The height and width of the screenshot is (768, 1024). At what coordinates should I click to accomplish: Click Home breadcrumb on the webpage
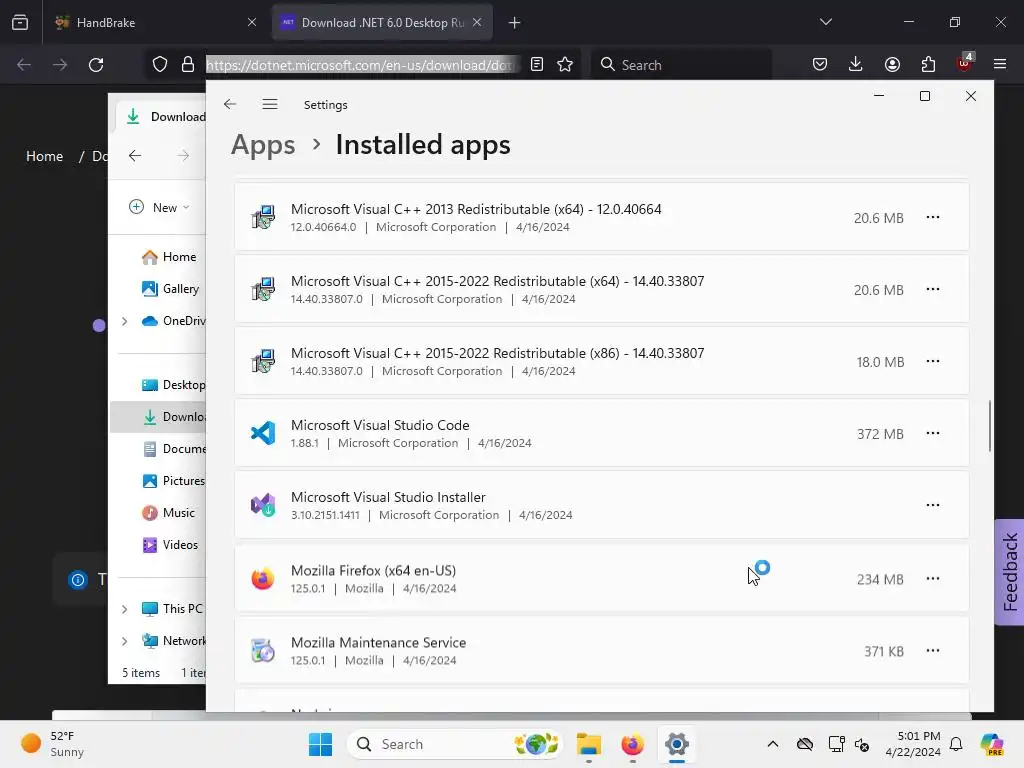pos(44,156)
